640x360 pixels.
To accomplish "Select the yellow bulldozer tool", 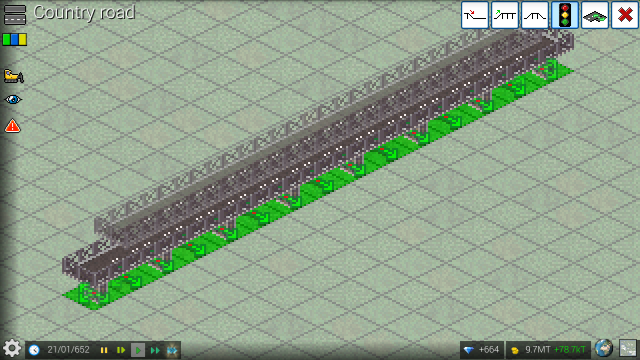I will [13, 76].
